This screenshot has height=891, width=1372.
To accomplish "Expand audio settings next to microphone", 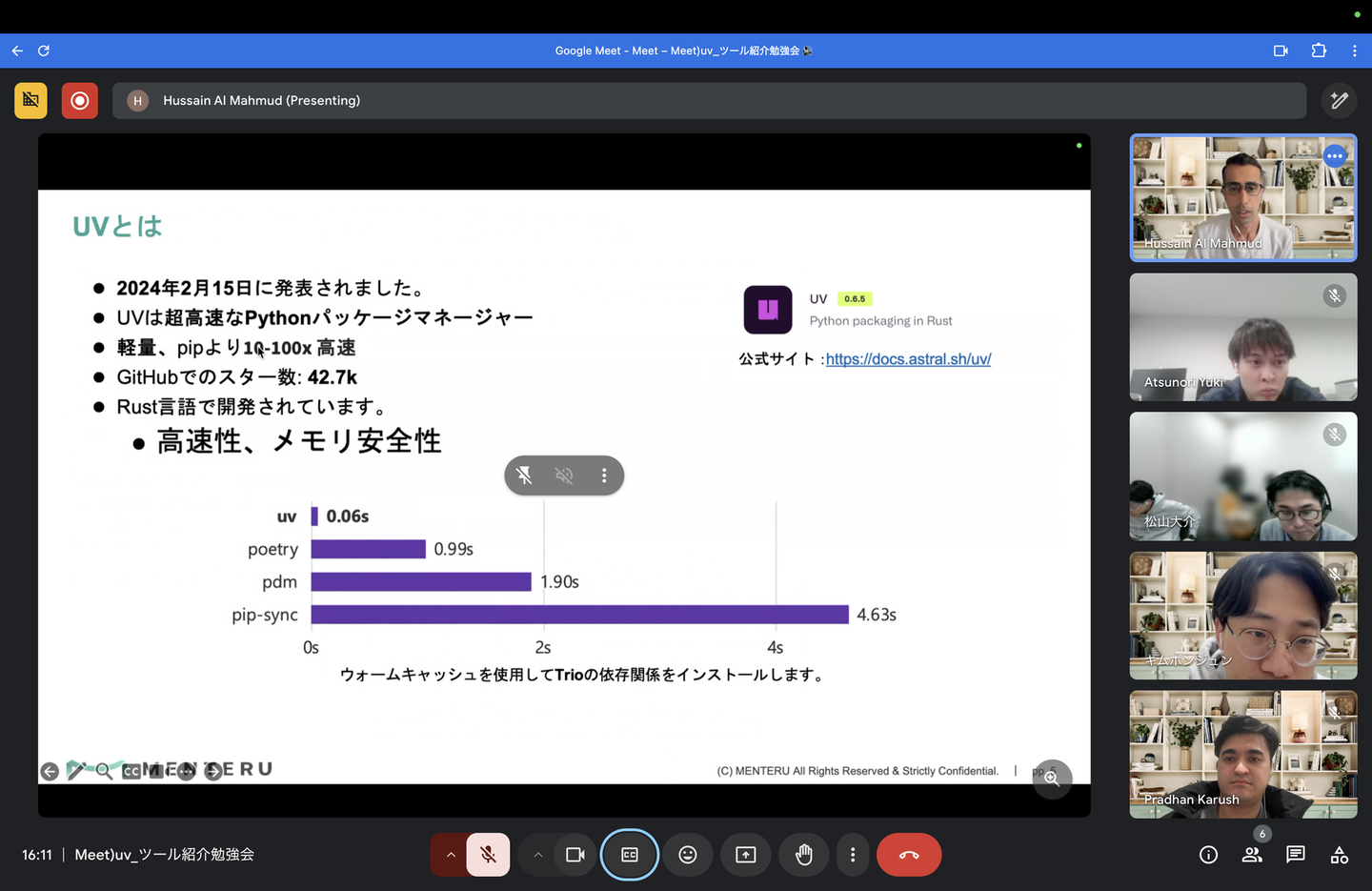I will (450, 855).
